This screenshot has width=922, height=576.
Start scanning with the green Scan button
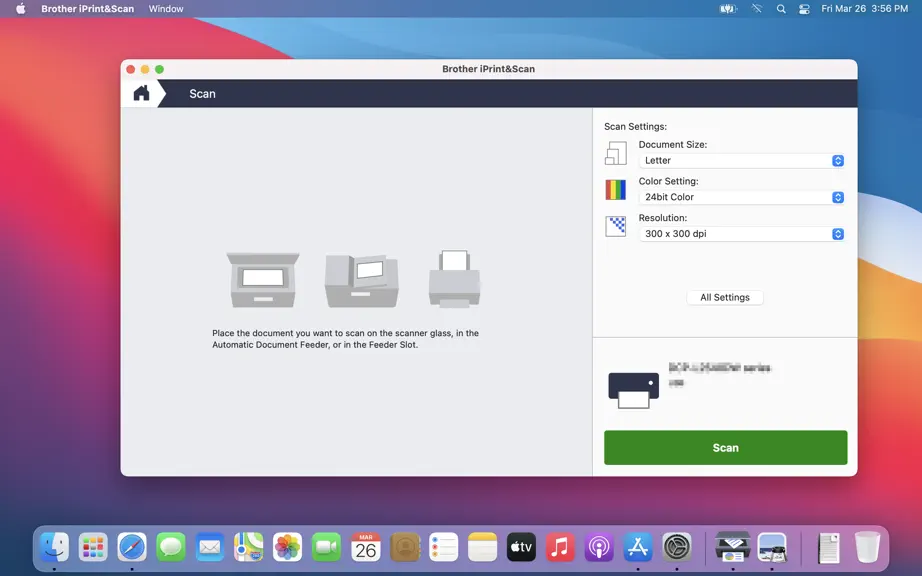[725, 447]
